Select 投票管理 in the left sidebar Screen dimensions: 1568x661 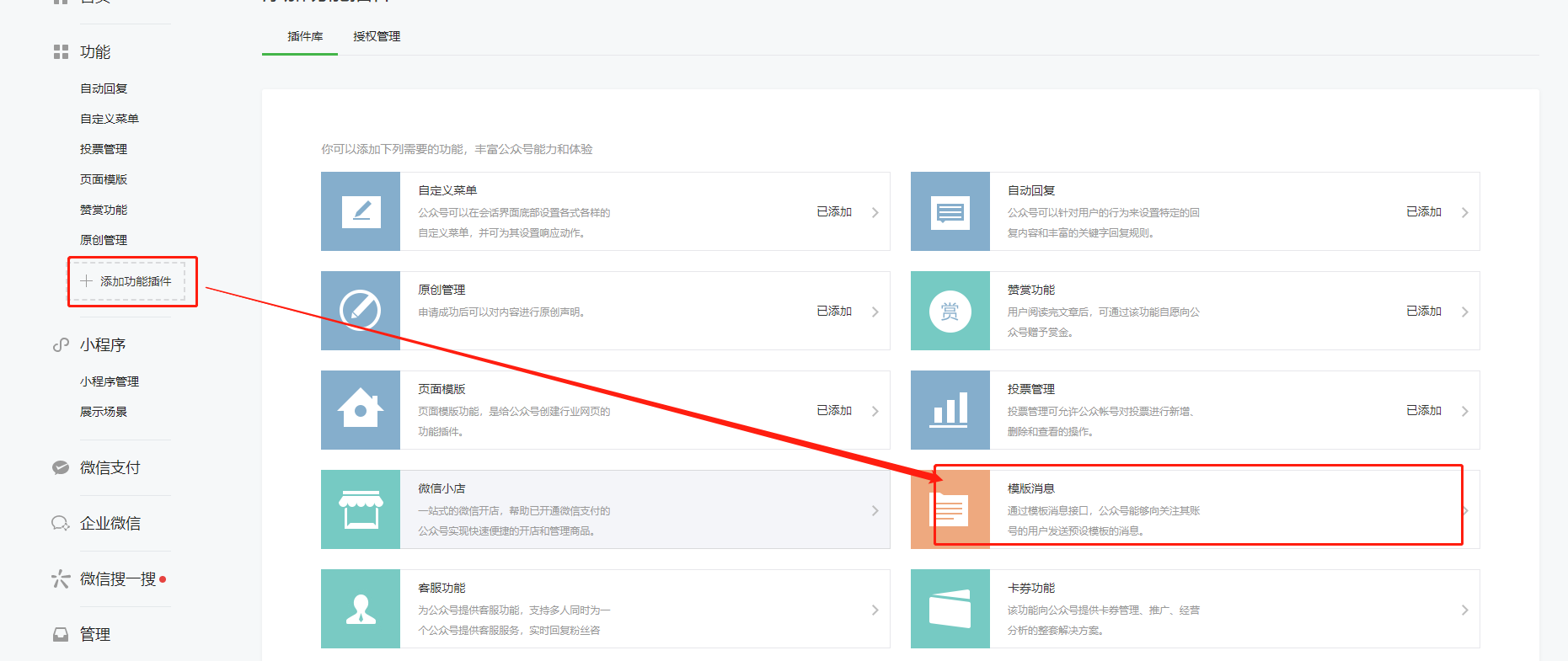[x=104, y=149]
